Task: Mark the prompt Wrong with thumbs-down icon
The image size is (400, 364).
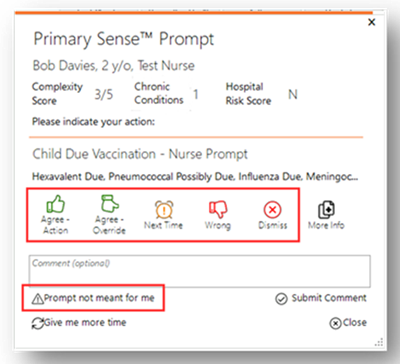Action: [218, 209]
